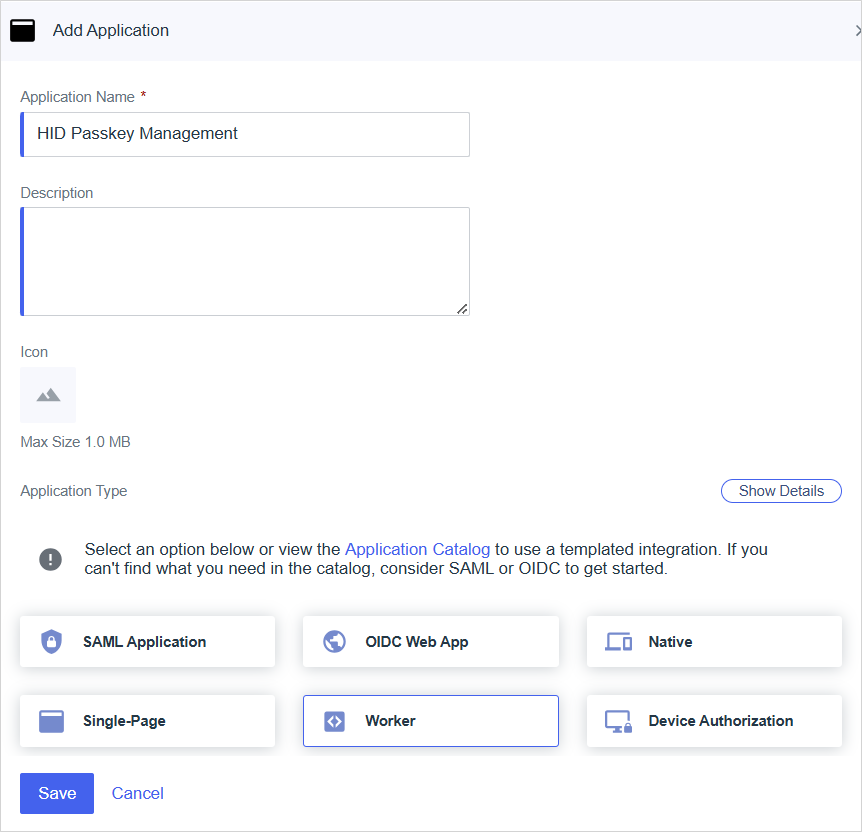Click inside the Description text area

click(x=245, y=261)
